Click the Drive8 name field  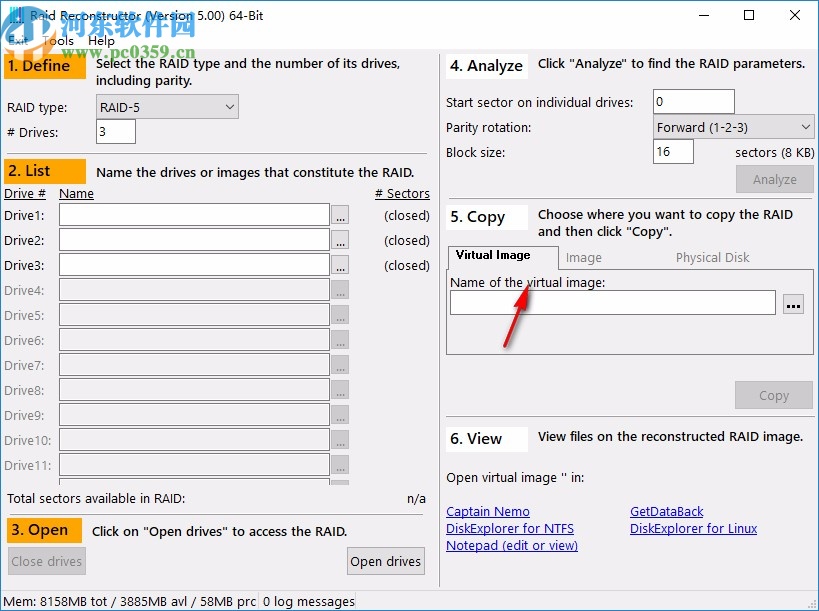[194, 391]
